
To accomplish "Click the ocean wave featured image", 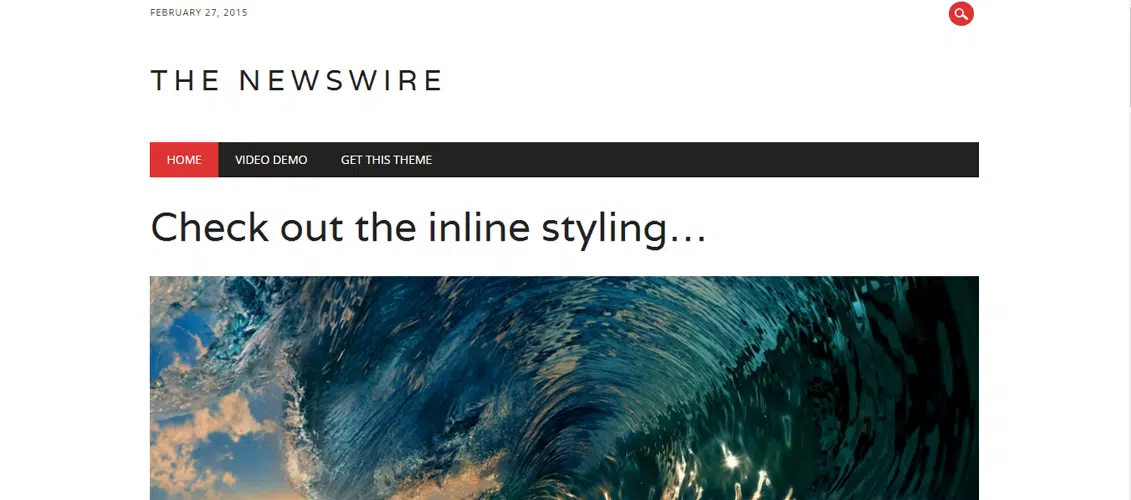I will pyautogui.click(x=564, y=388).
